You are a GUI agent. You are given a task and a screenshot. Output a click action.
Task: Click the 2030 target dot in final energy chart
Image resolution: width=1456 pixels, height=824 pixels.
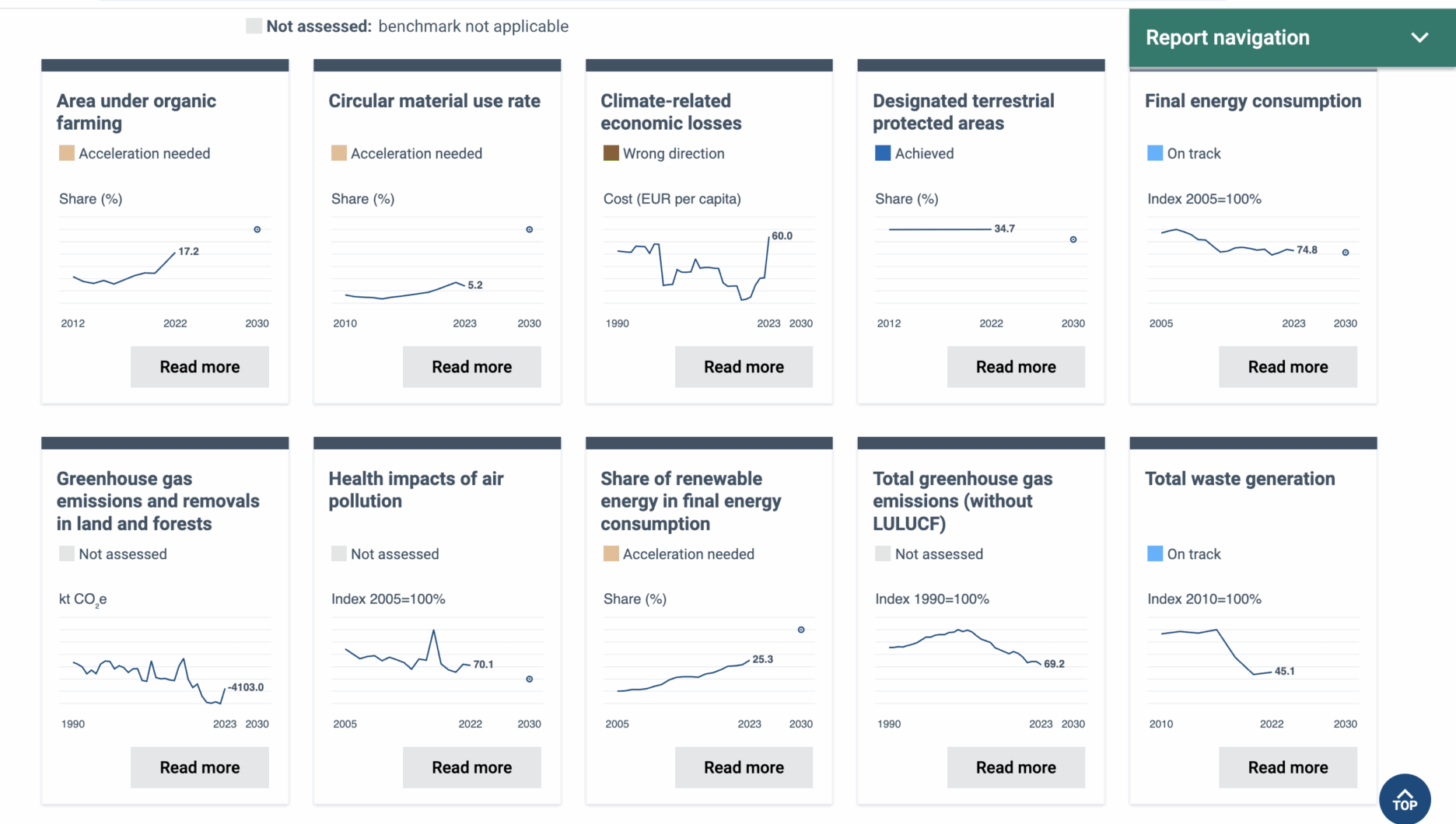[x=1346, y=253]
